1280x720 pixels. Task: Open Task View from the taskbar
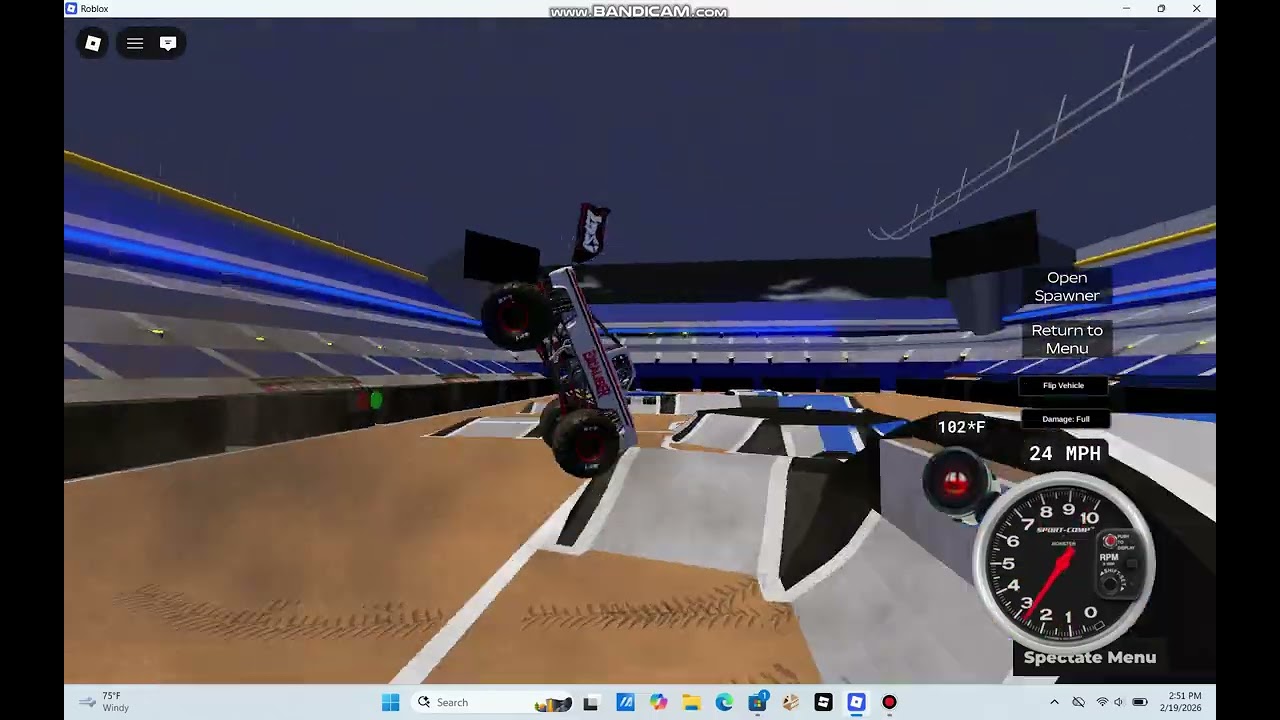(x=591, y=702)
